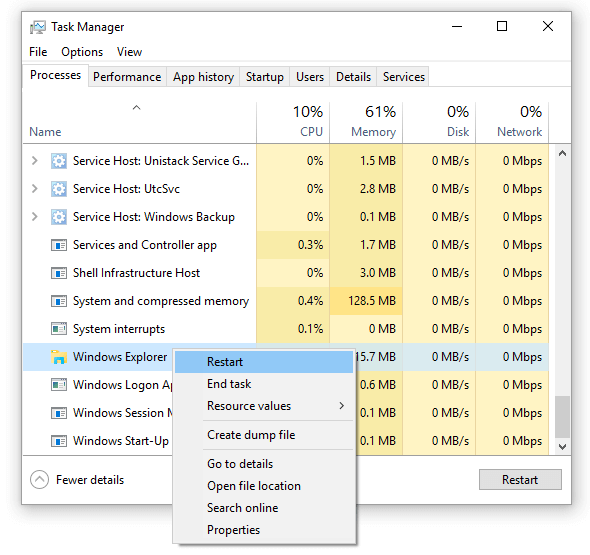Open the View menu
590x555 pixels.
[x=129, y=52]
